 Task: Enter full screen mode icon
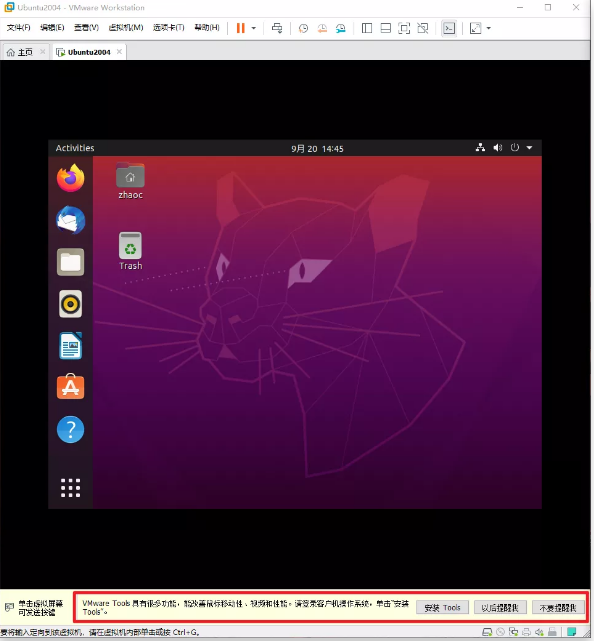point(404,28)
